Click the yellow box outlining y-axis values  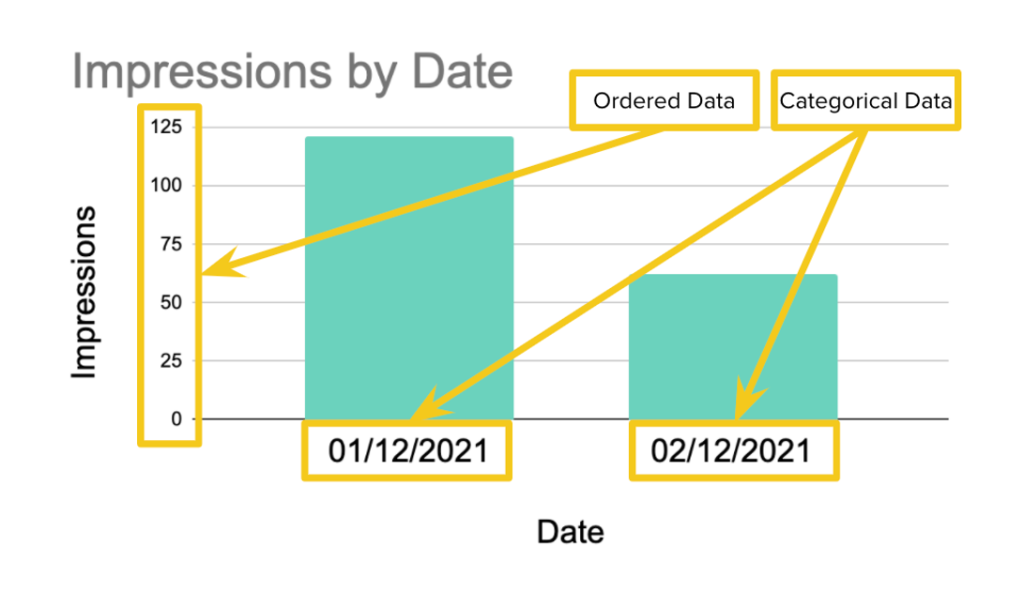pos(169,275)
